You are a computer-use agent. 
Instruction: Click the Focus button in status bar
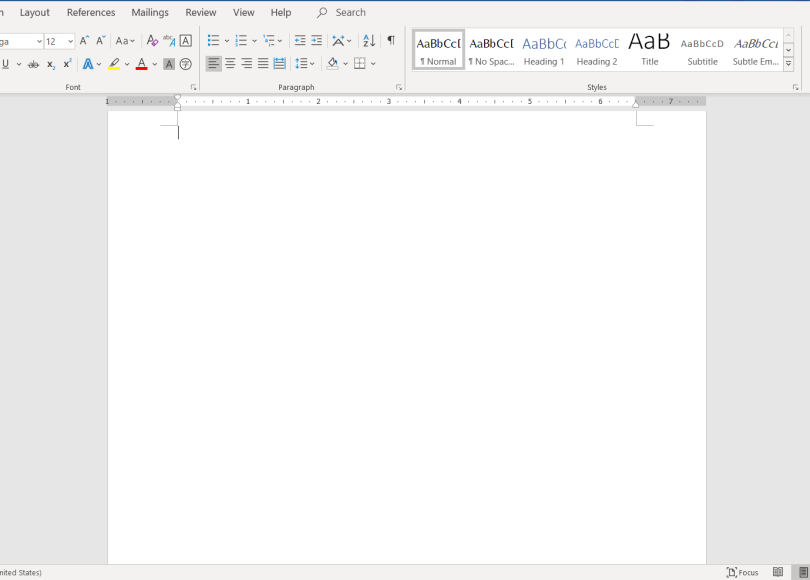point(742,572)
